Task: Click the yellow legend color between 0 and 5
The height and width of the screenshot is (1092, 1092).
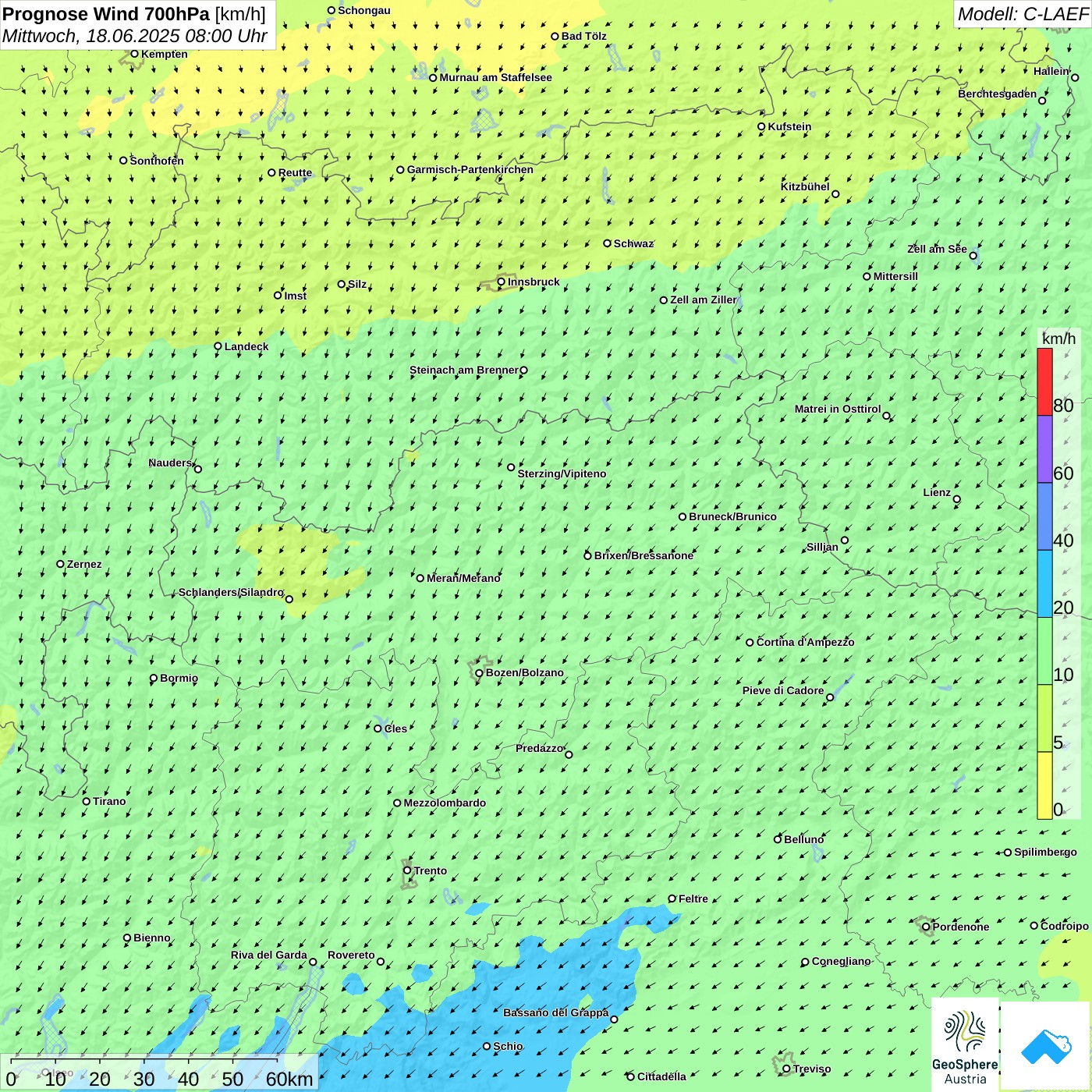Action: coord(1044,785)
